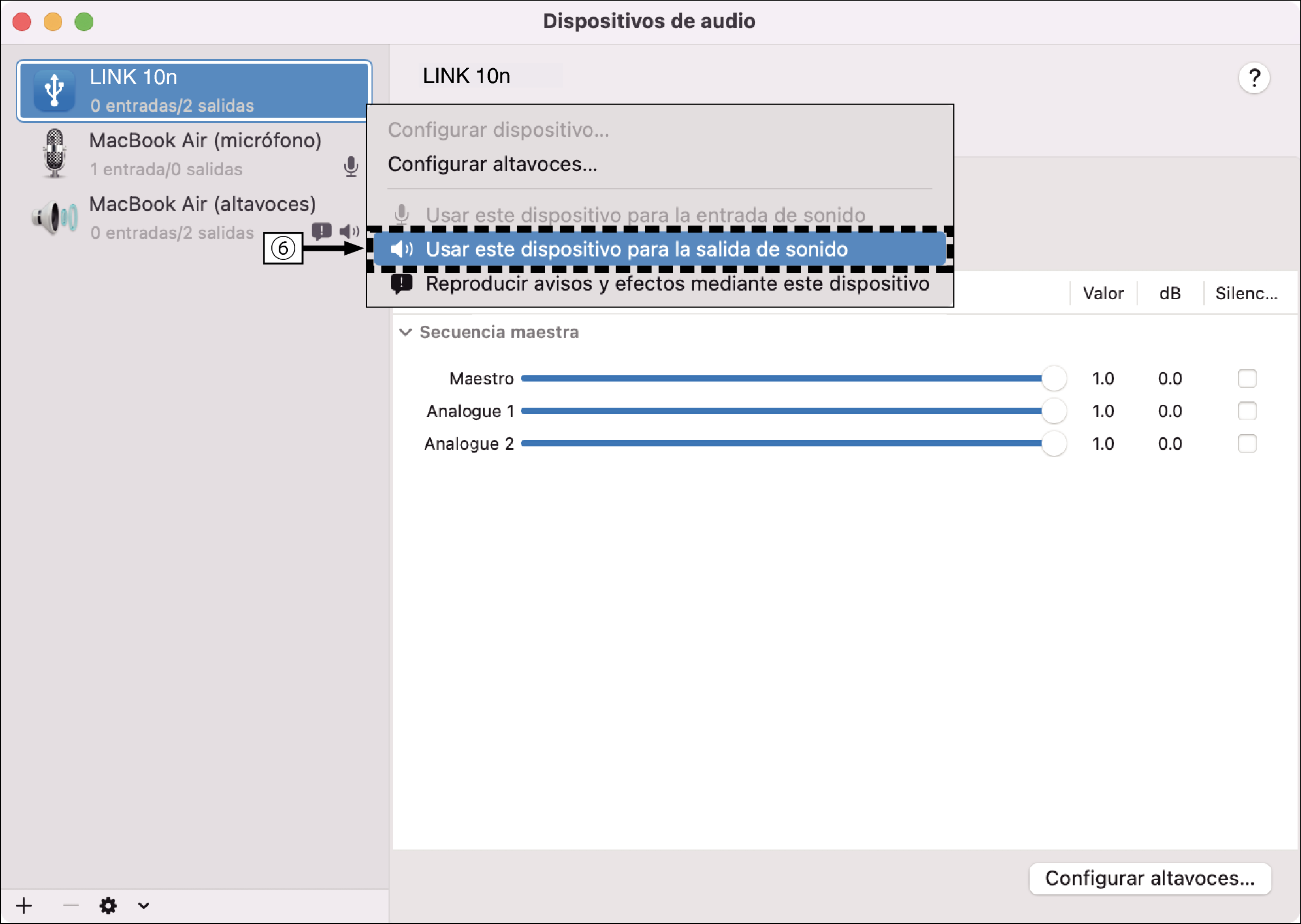Open the gear action menu
Screen dimensions: 1301x924
pyautogui.click(x=108, y=905)
